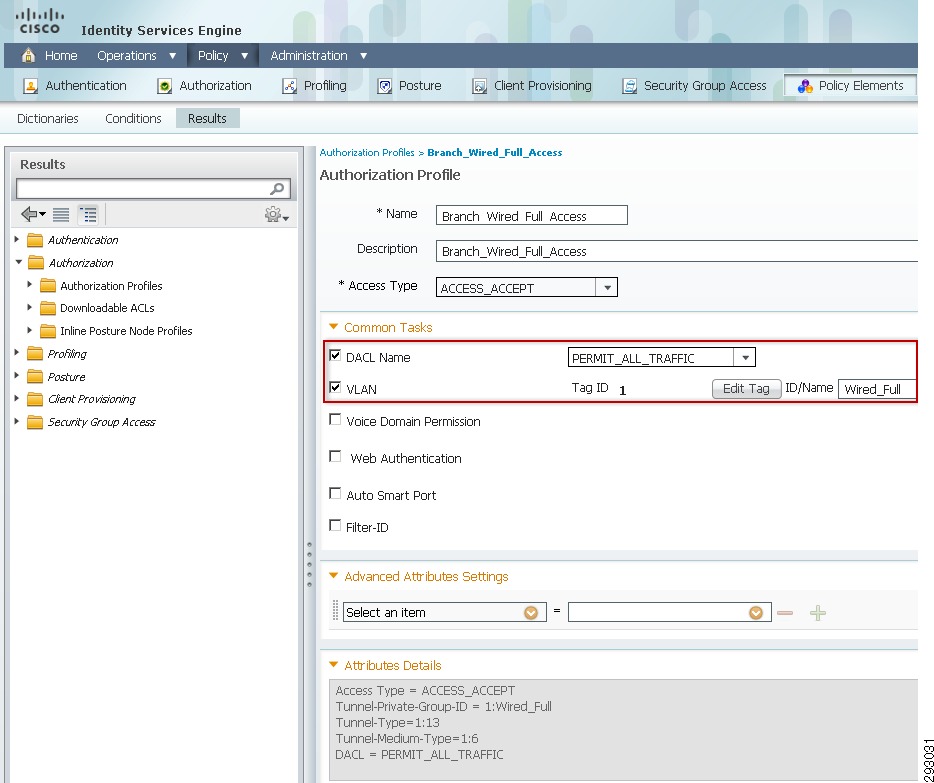
Task: Enable Web Authentication checkbox
Action: tap(335, 457)
